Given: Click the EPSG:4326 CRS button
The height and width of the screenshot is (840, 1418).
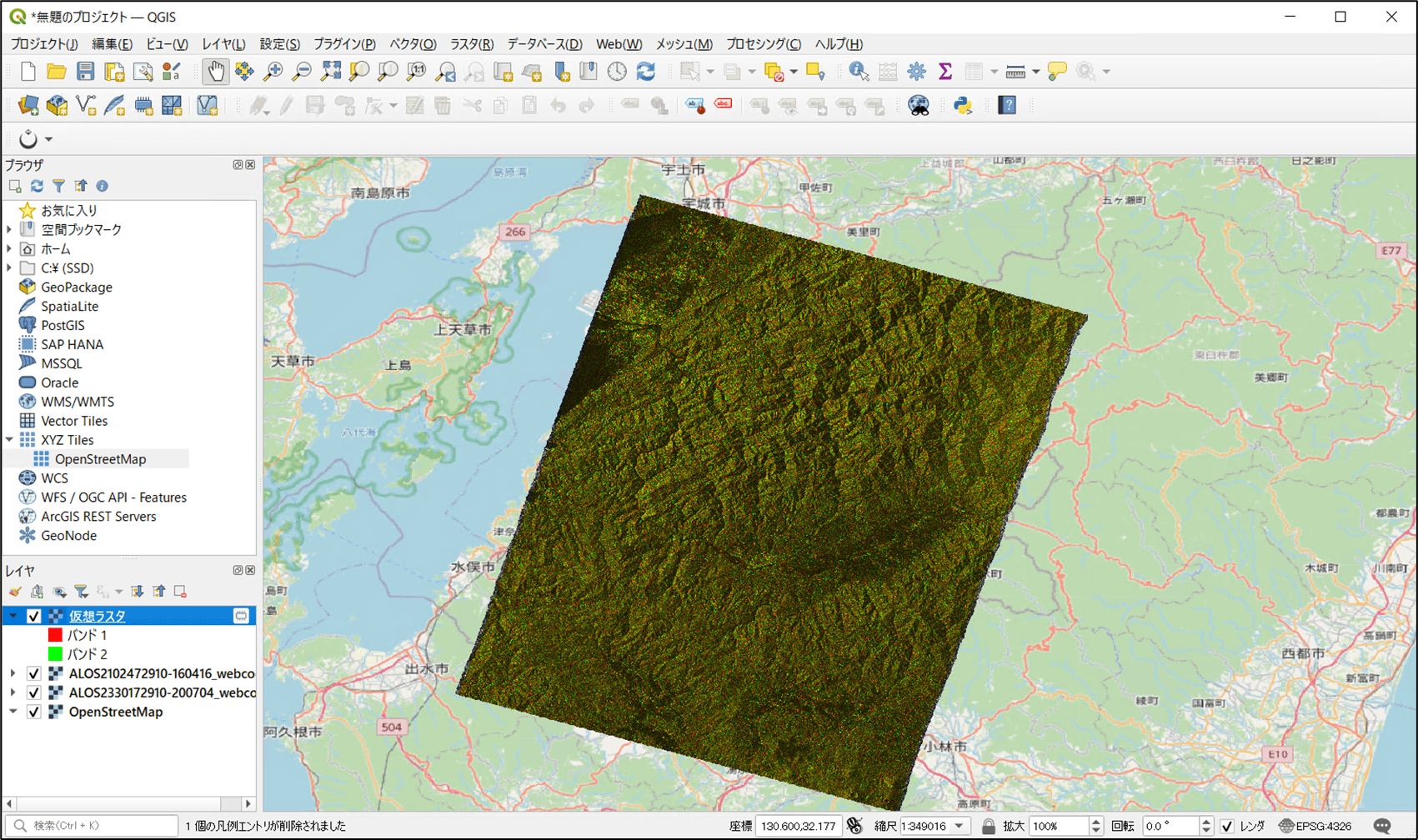Looking at the screenshot, I should [1315, 826].
